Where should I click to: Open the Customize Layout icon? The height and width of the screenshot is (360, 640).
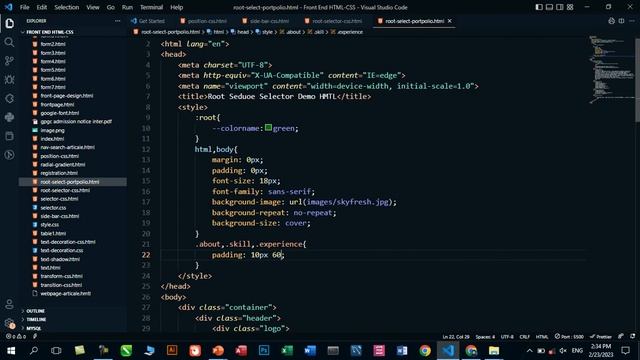coord(570,7)
